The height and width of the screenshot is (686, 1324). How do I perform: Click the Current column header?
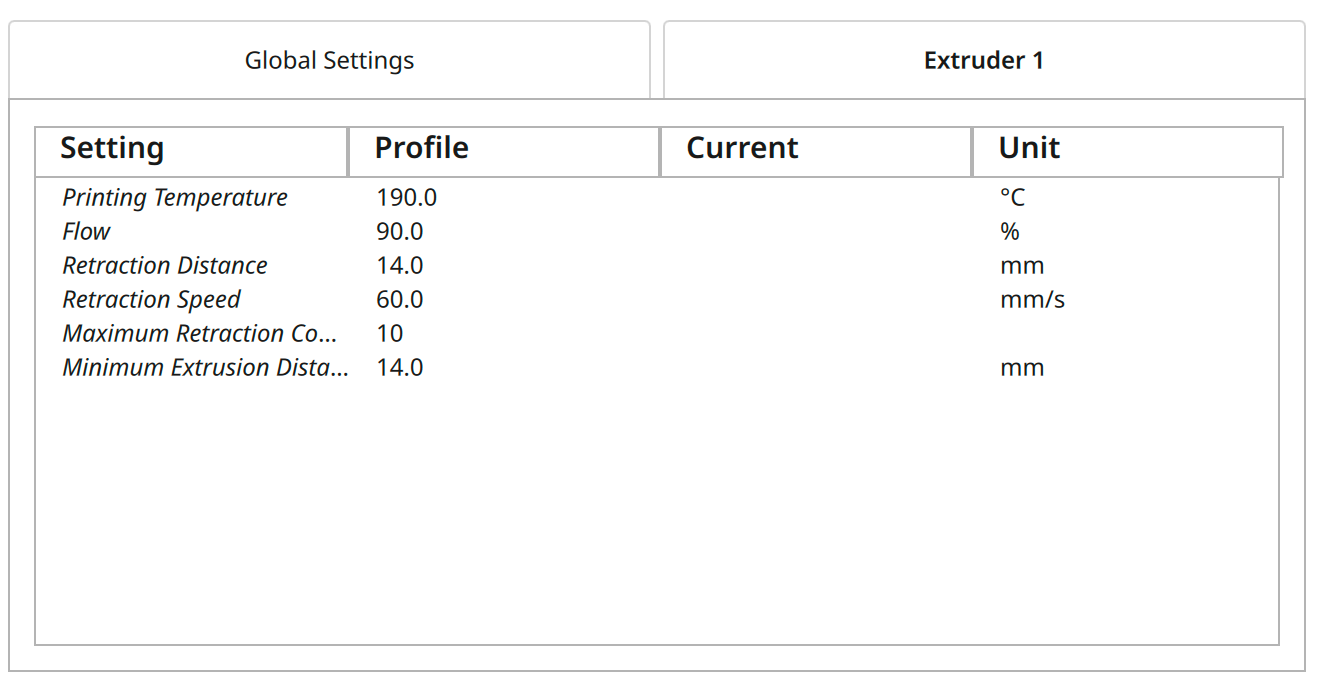[x=815, y=150]
